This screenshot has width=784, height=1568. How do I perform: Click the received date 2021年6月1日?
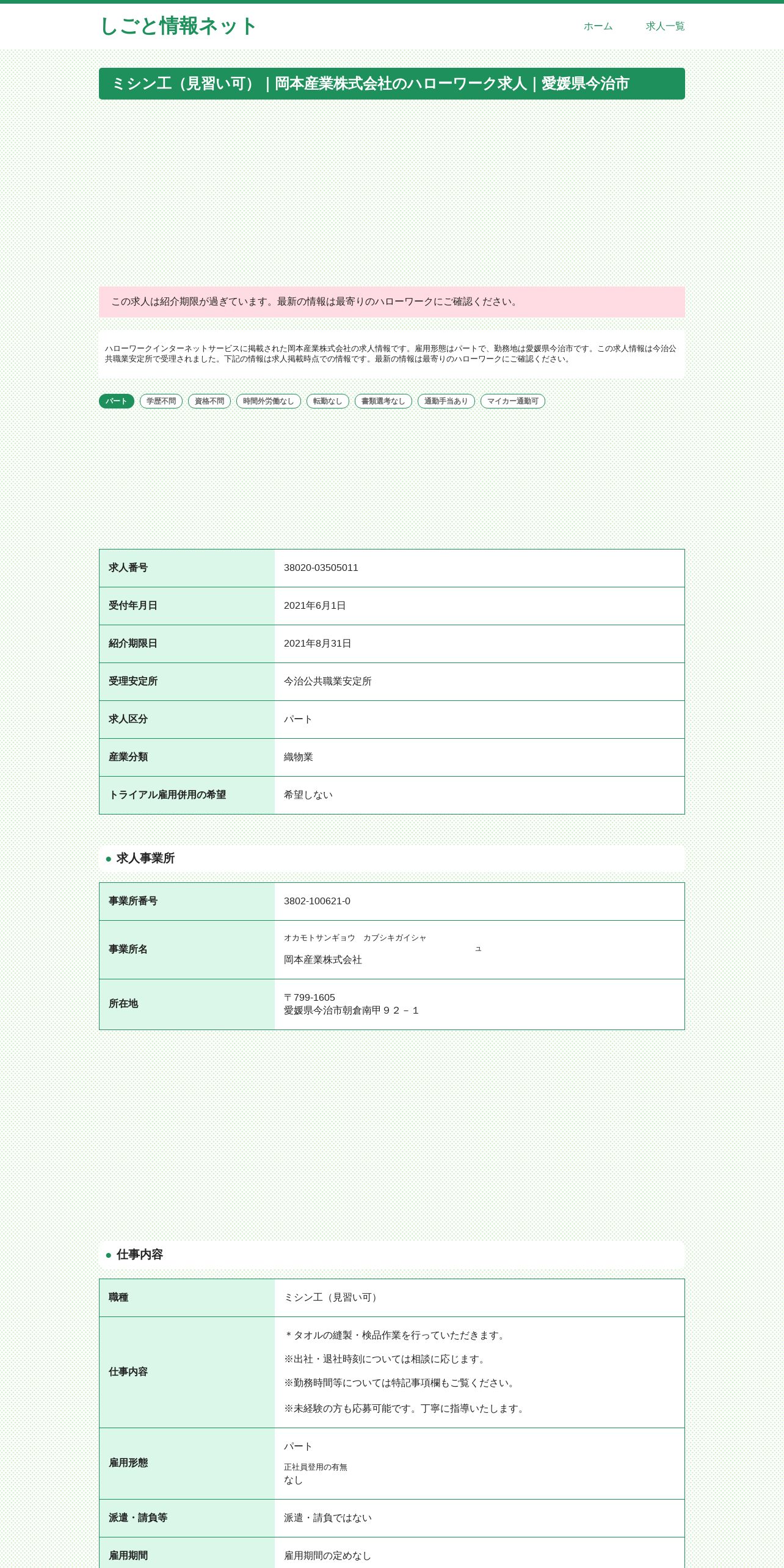click(x=315, y=606)
